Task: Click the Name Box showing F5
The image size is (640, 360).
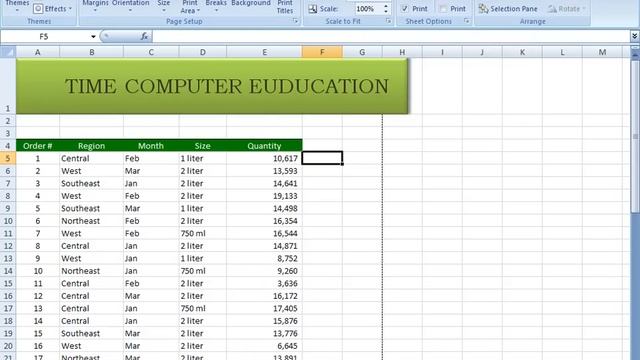Action: click(44, 37)
